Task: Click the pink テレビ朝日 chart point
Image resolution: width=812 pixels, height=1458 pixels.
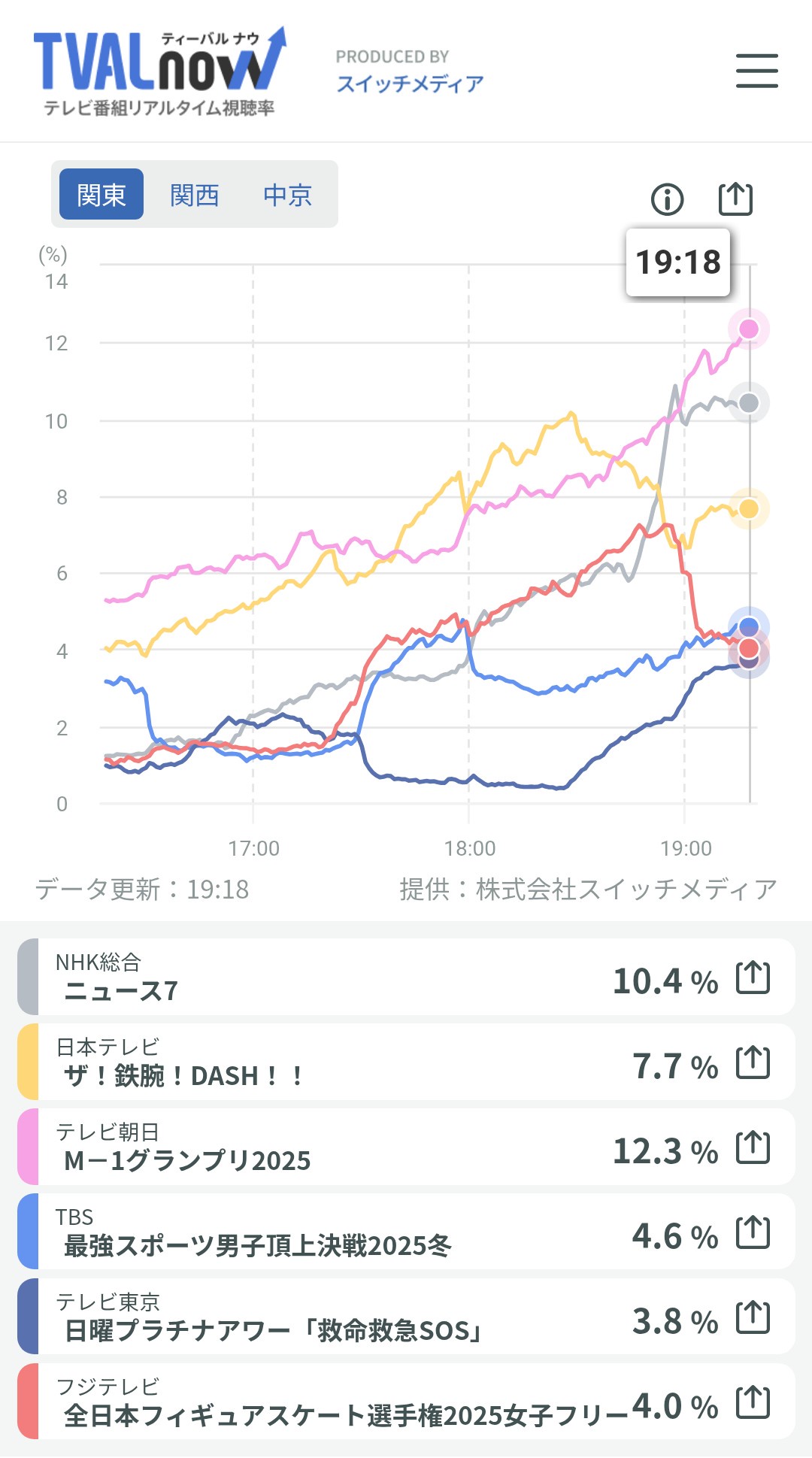Action: coord(749,329)
